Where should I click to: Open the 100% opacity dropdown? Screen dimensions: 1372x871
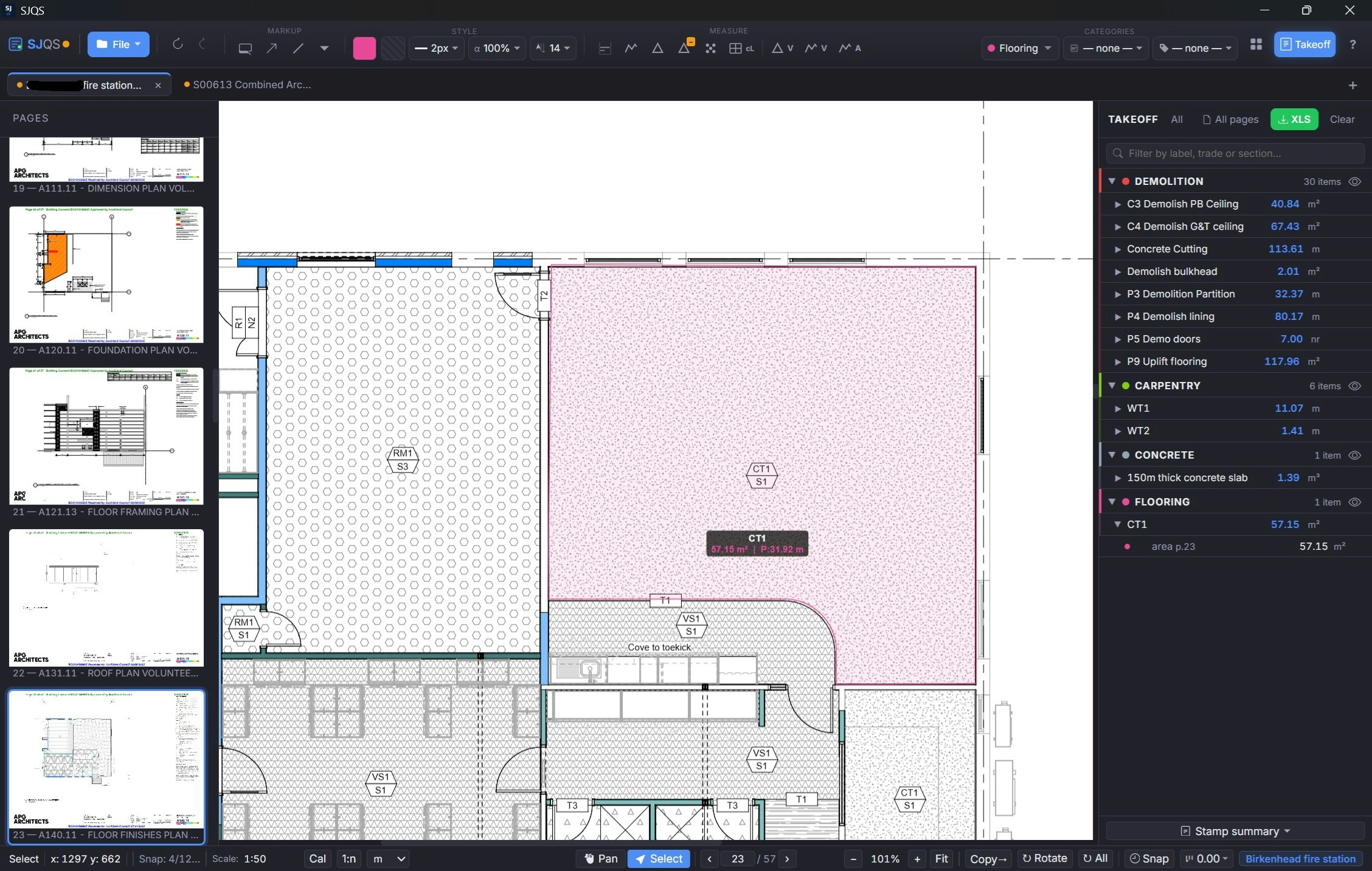click(497, 48)
